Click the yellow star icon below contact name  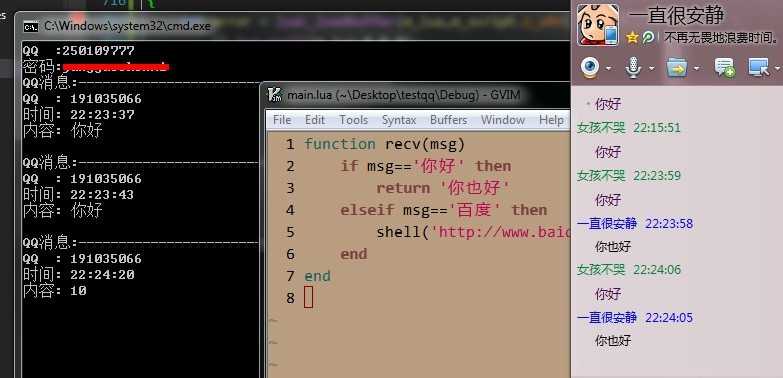coord(632,37)
